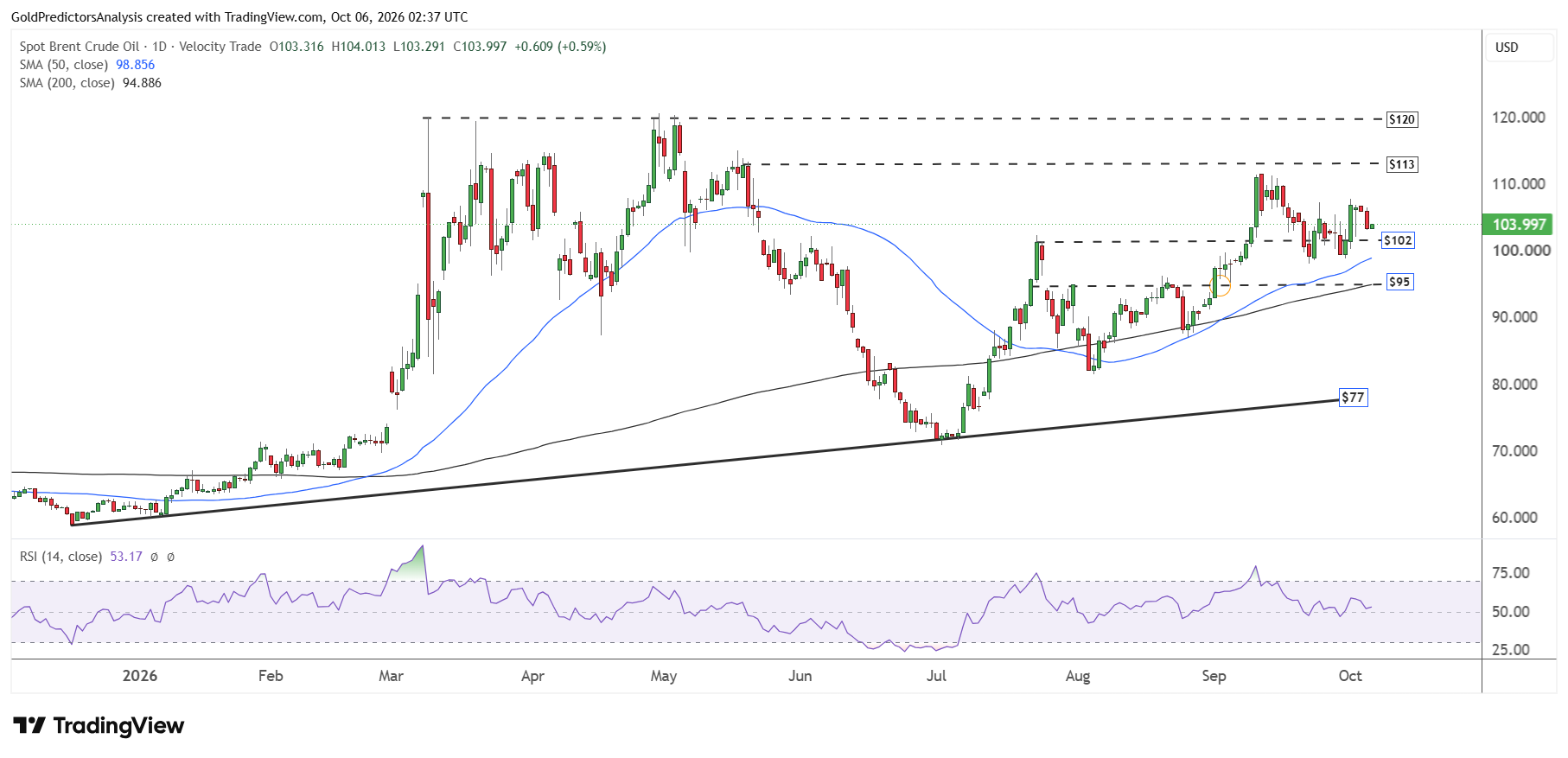Image resolution: width=1568 pixels, height=758 pixels.
Task: Click the 110.000 price axis label
Action: [x=1519, y=184]
